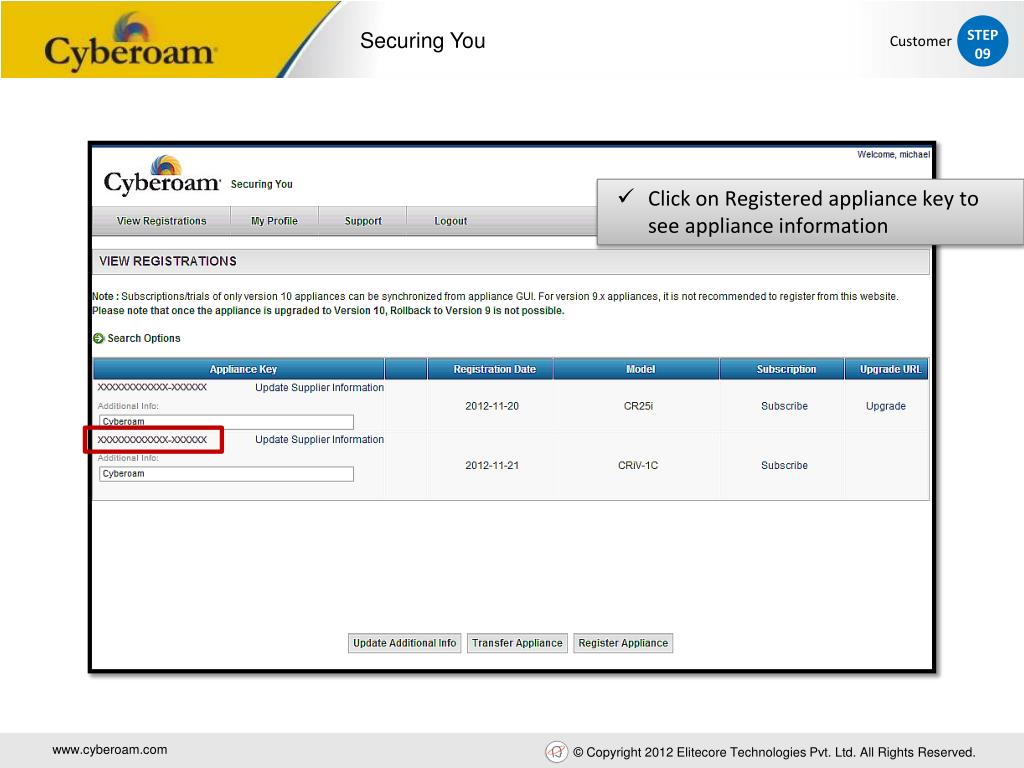The height and width of the screenshot is (768, 1024).
Task: Click the model value CRiV-1C
Action: [x=638, y=466]
